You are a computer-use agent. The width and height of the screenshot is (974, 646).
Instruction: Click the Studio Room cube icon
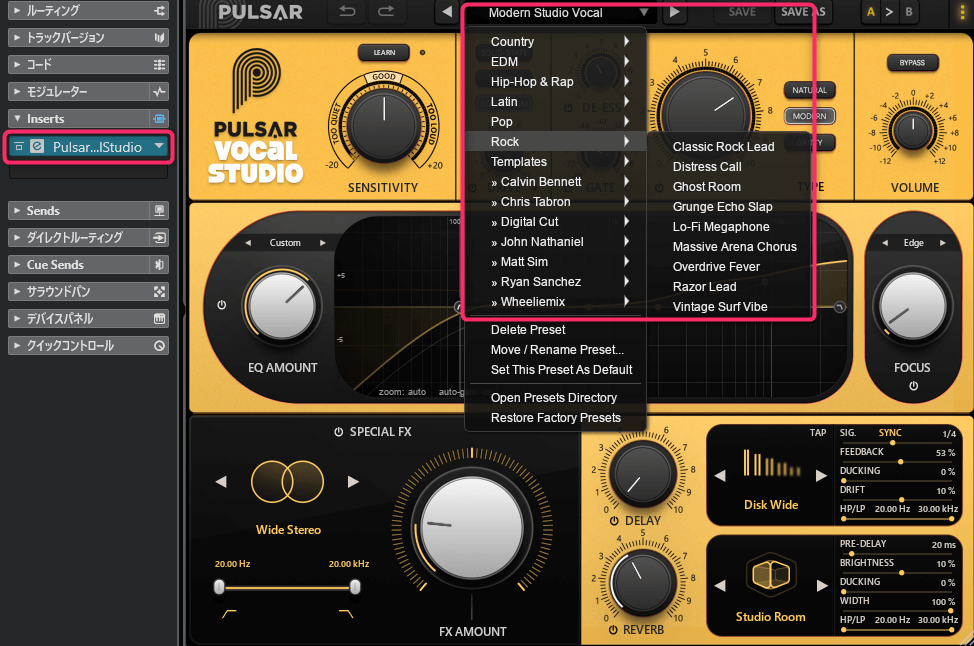770,573
